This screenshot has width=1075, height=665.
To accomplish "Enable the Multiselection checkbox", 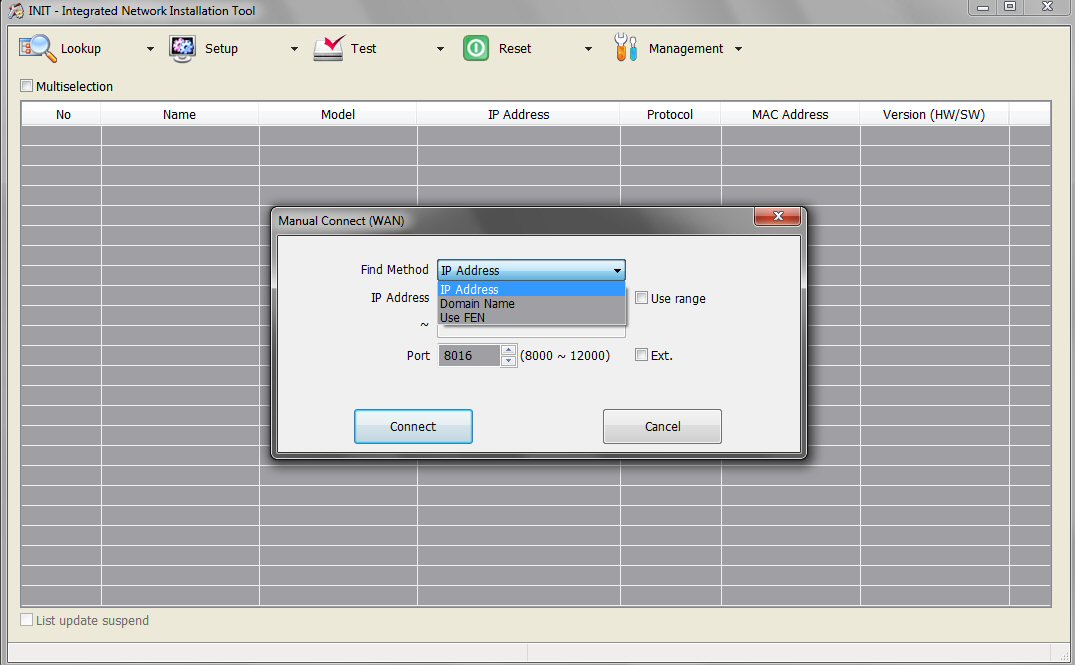I will 27,86.
